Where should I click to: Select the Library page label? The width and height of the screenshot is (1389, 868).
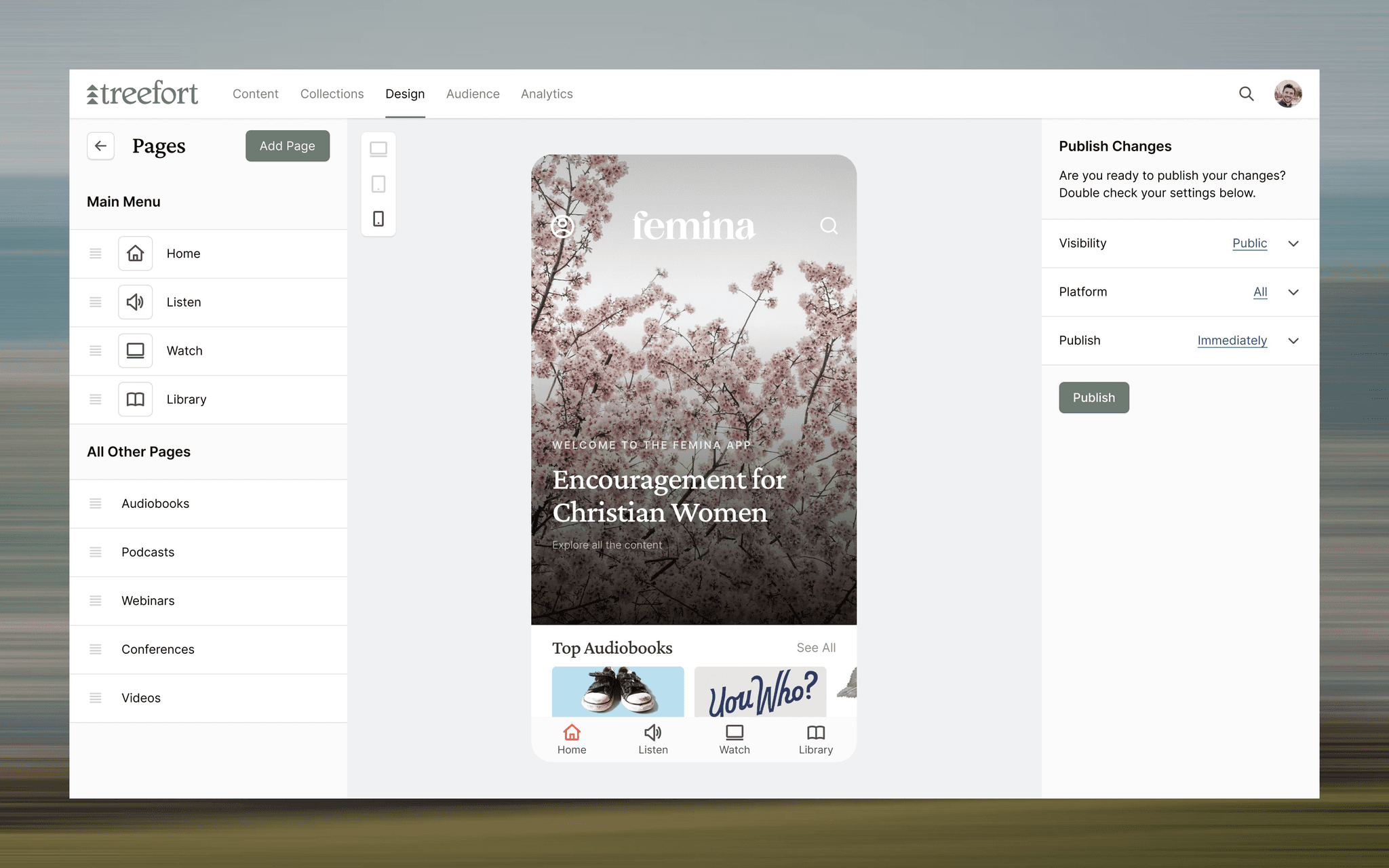[187, 399]
